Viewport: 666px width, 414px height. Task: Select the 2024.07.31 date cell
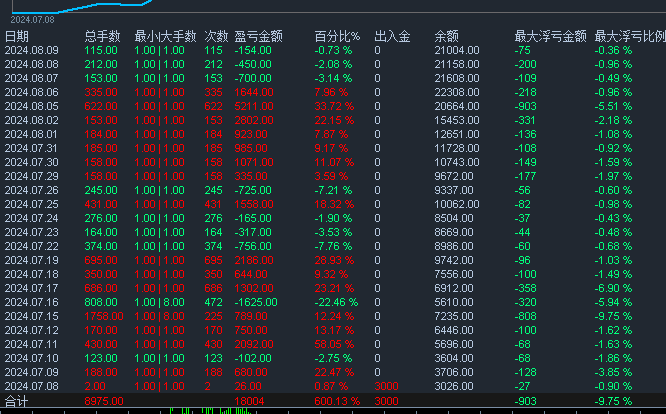coord(31,149)
